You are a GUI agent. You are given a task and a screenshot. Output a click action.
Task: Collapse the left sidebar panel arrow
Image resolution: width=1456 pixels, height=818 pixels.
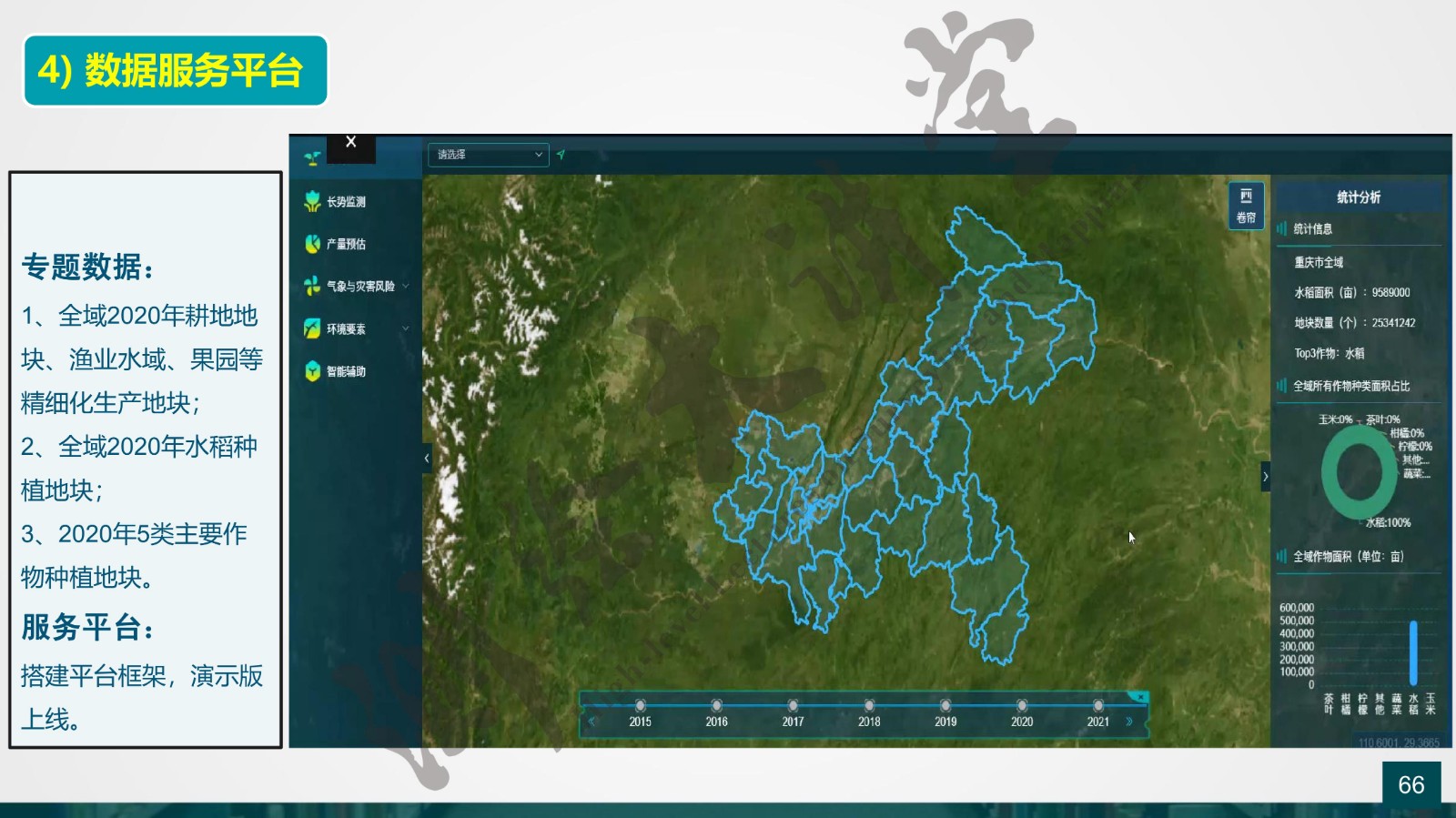click(427, 459)
